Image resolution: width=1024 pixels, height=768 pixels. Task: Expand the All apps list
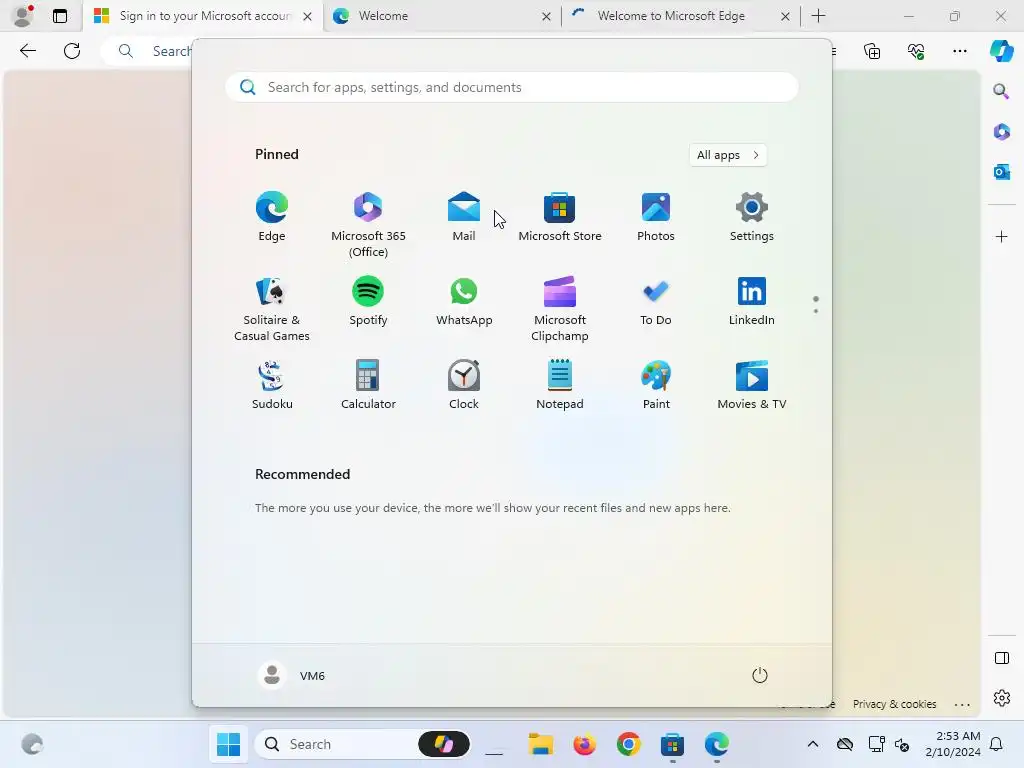(728, 155)
